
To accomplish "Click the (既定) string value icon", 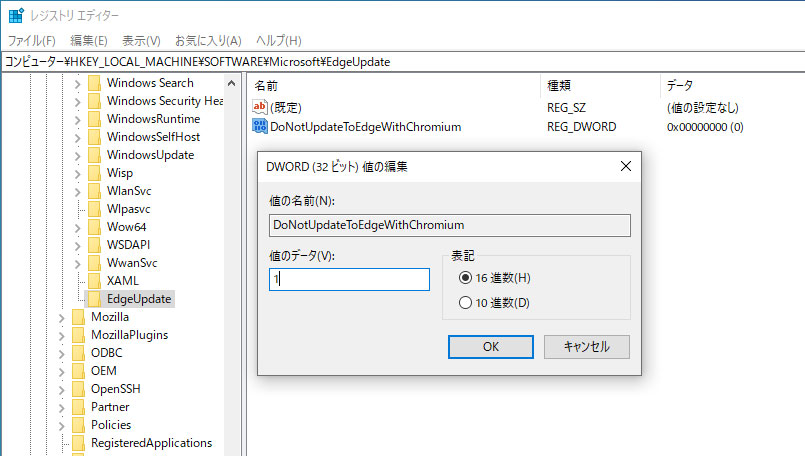I will 260,107.
